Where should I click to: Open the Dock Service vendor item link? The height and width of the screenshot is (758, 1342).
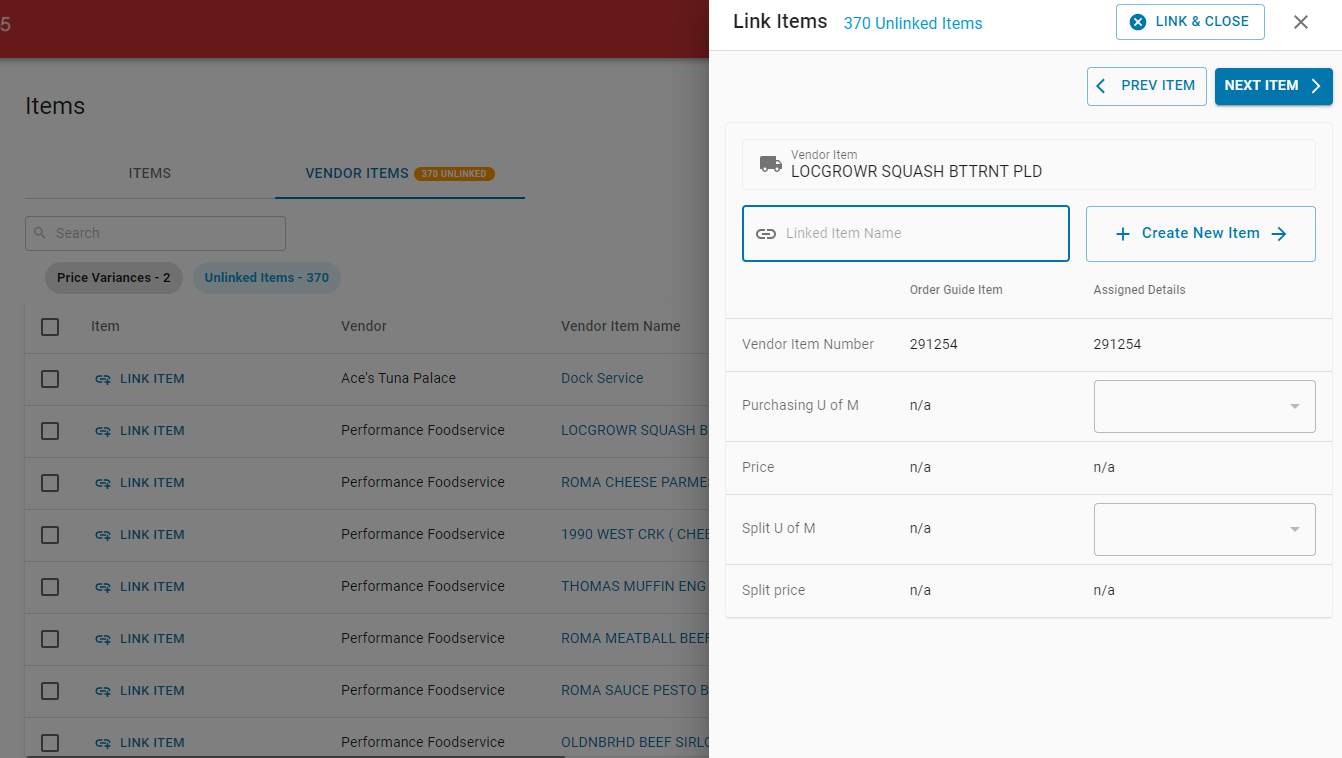coord(602,379)
